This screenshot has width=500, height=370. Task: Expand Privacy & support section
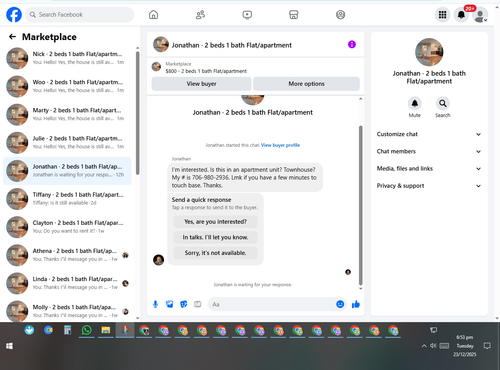pos(429,186)
